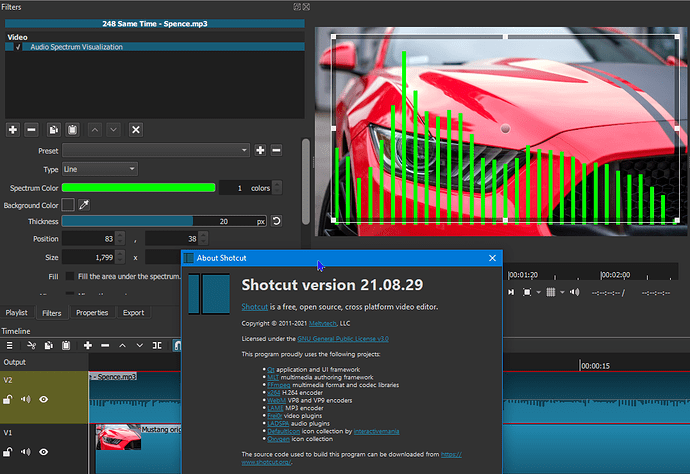Viewport: 690px width, 474px height.
Task: Select Audio Spectrum Visualization in filter list
Action: [154, 47]
